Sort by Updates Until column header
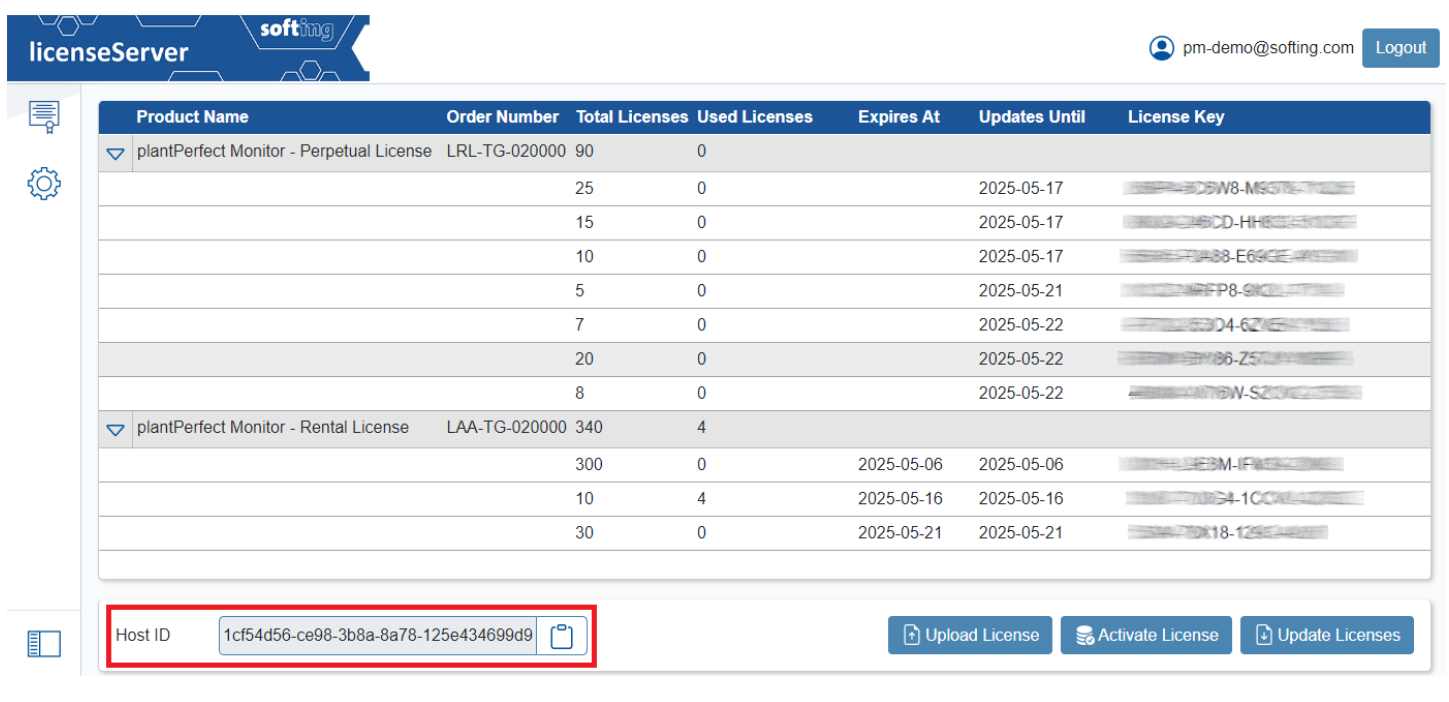Image resolution: width=1449 pixels, height=702 pixels. [1032, 117]
